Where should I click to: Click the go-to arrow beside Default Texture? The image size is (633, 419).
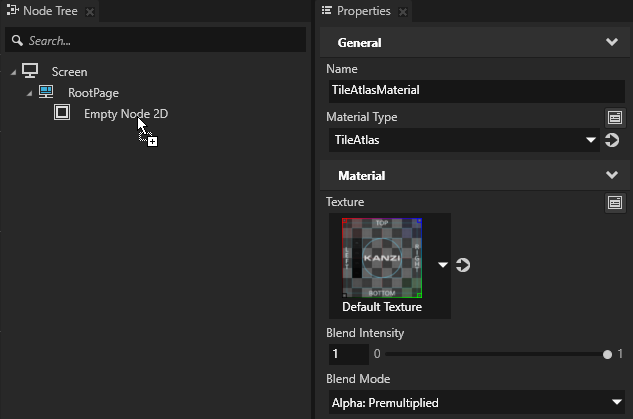click(x=463, y=265)
